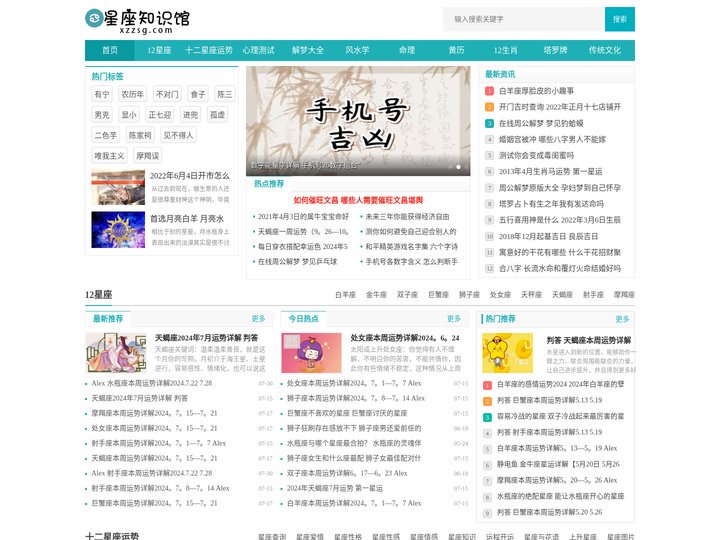Open yellow star thumbnail for 天蝎座本周运势详解
720x540 pixels.
(x=507, y=353)
